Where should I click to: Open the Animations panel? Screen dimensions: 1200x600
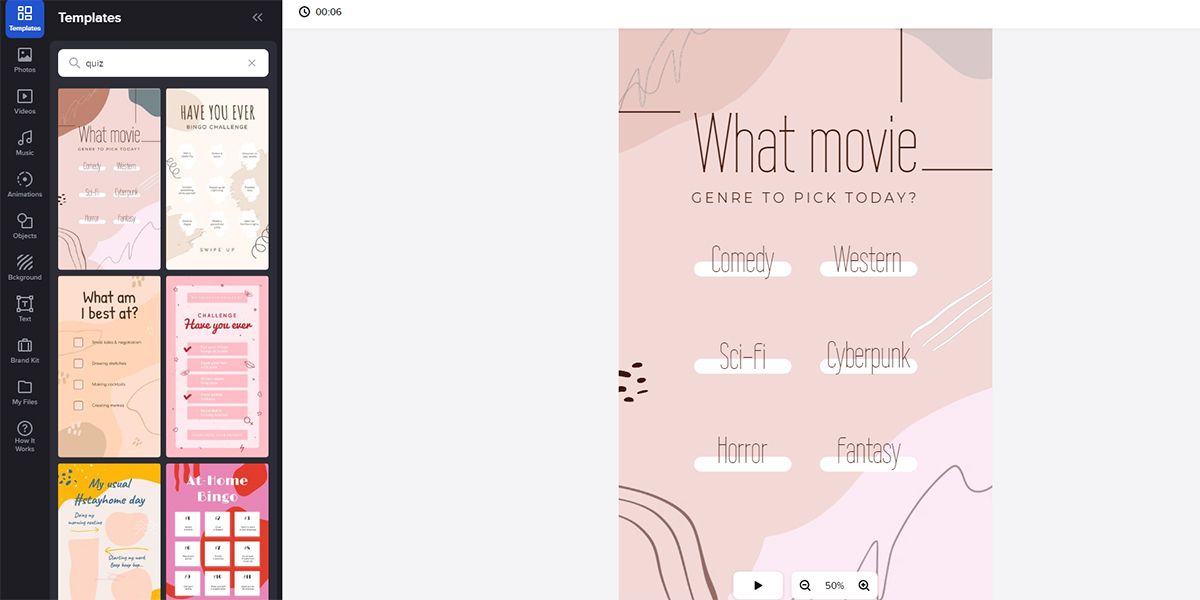point(25,185)
